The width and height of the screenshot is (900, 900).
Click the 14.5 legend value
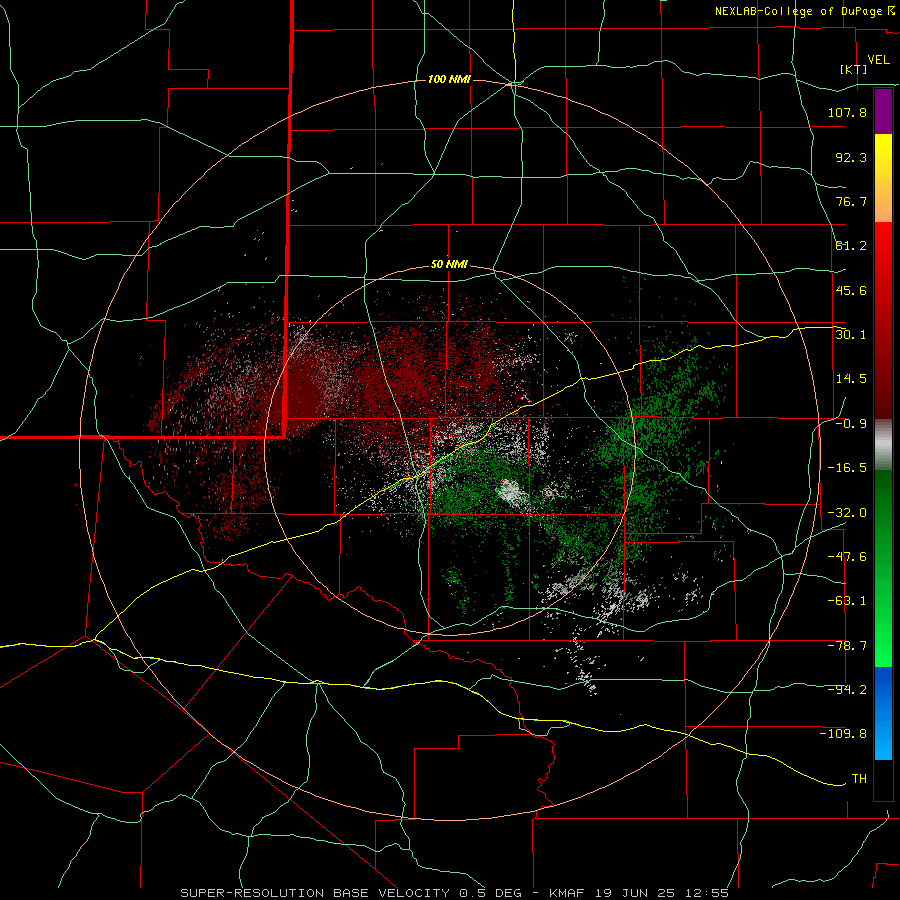coord(851,379)
